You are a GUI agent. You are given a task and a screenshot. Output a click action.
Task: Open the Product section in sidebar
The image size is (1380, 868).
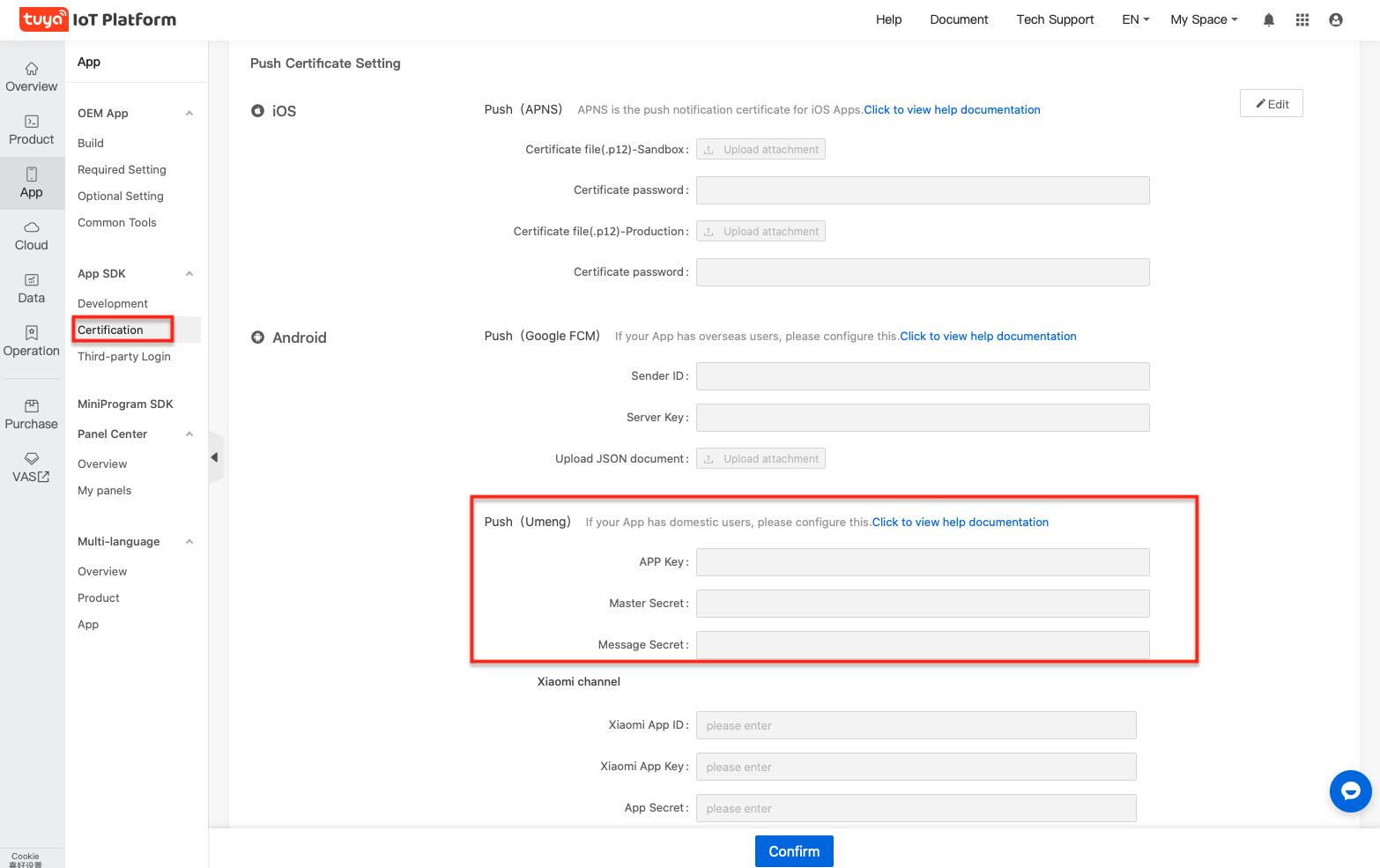tap(32, 130)
